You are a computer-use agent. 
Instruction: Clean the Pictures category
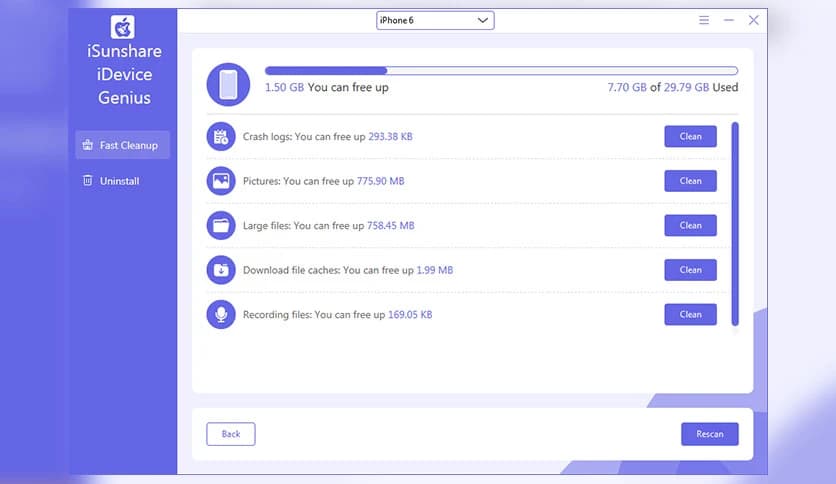690,181
